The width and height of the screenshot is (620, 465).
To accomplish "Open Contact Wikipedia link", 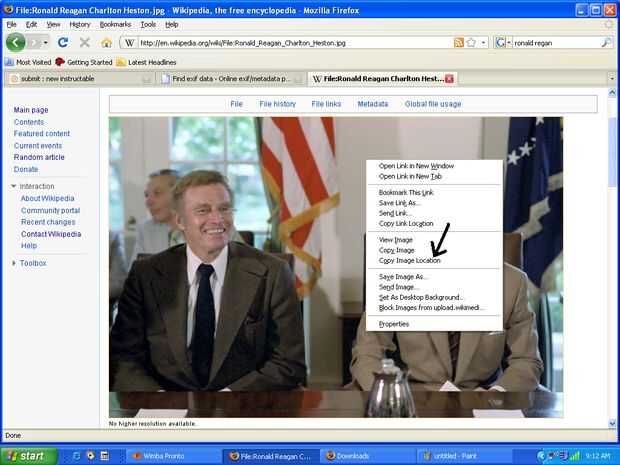I will (x=51, y=234).
